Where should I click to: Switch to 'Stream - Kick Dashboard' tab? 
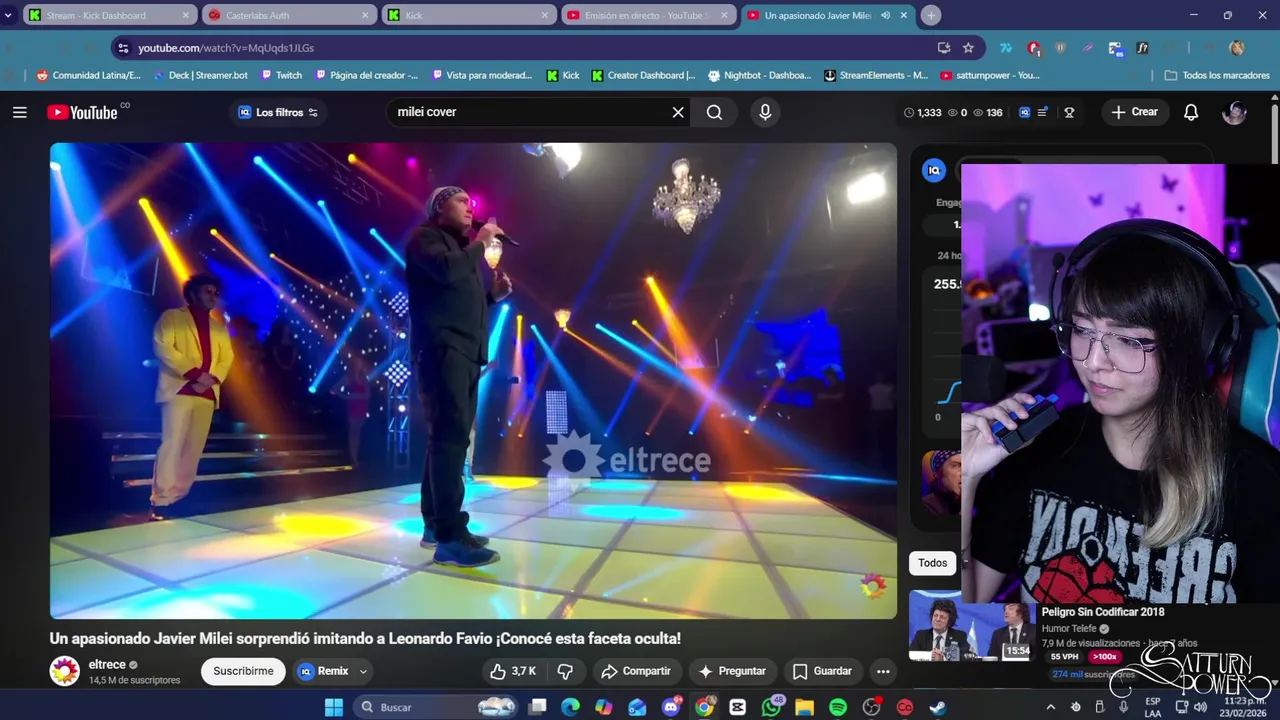tap(109, 15)
